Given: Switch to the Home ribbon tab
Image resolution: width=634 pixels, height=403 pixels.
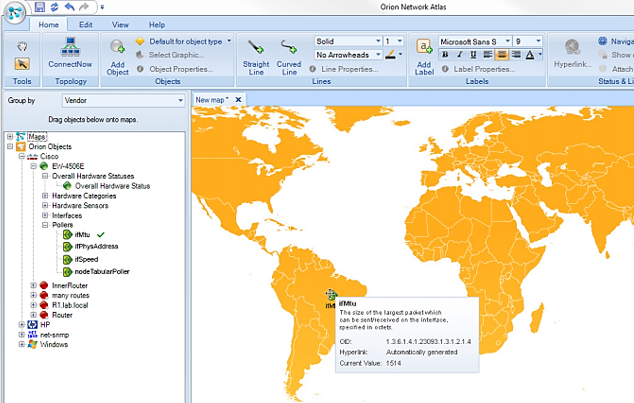Looking at the screenshot, I should click(49, 25).
